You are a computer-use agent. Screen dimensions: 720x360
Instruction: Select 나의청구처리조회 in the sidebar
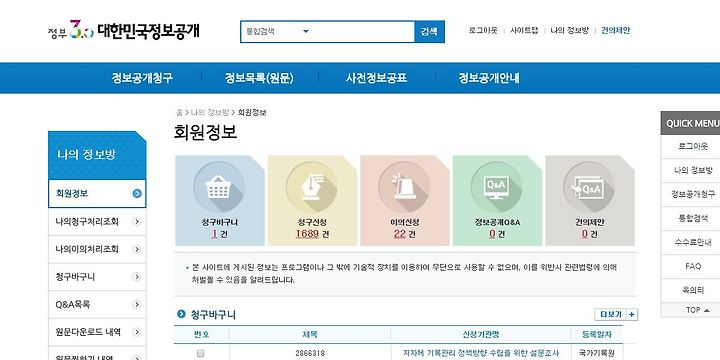(97, 222)
